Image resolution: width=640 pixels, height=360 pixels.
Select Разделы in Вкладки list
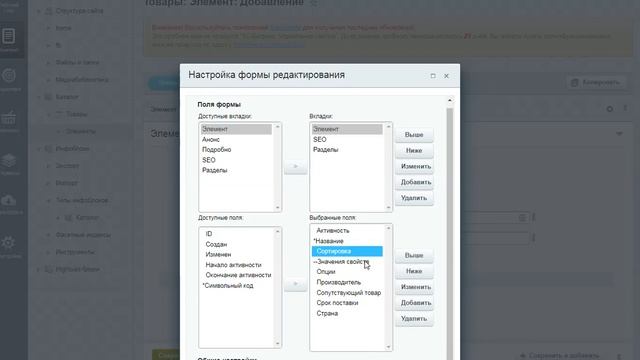(x=347, y=150)
